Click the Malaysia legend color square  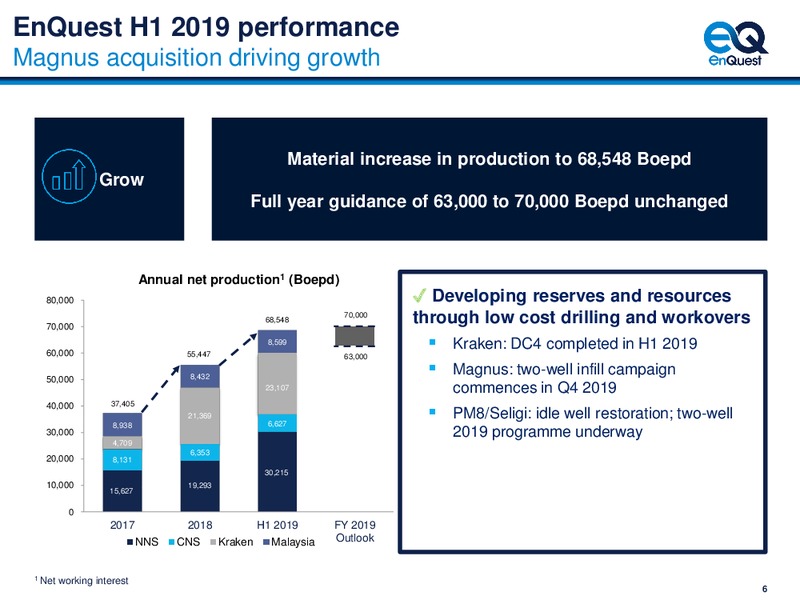(x=266, y=542)
